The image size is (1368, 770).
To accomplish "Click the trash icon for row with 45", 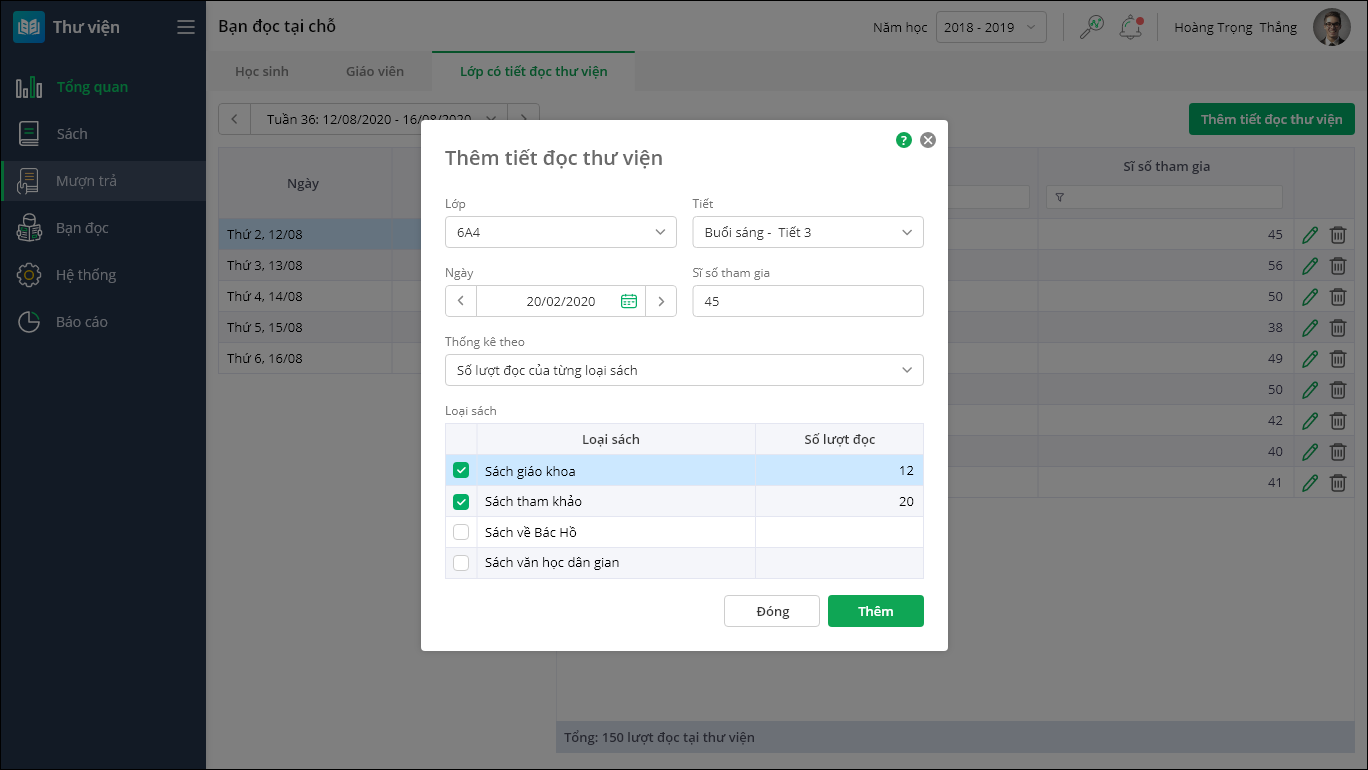I will pos(1338,235).
